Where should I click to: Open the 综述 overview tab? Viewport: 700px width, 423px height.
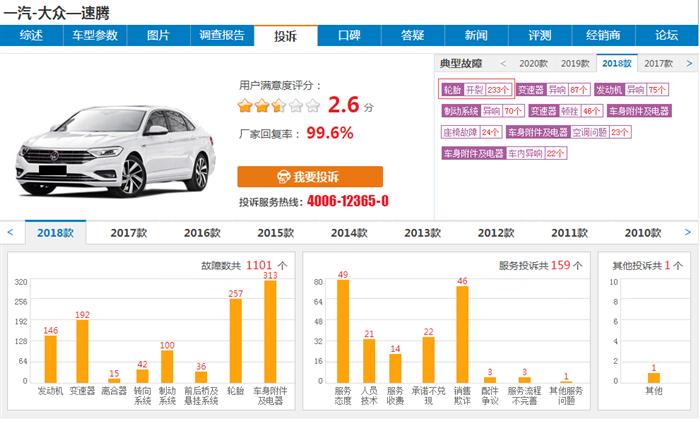pyautogui.click(x=31, y=35)
